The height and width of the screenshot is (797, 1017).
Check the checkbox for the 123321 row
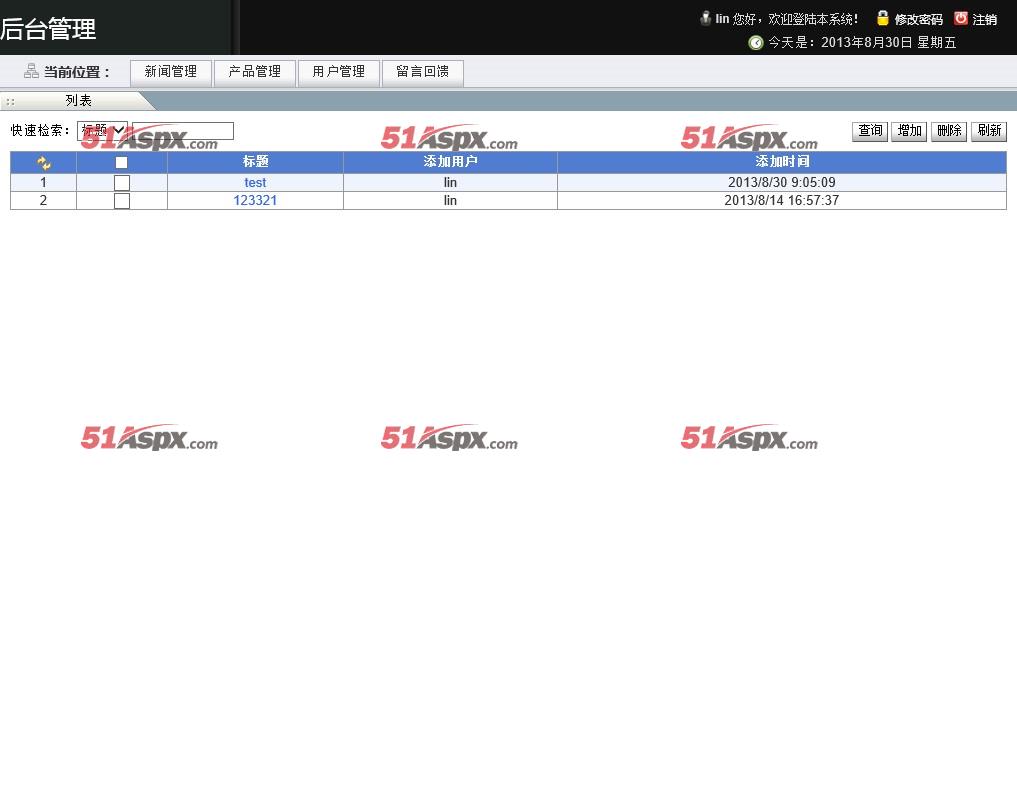[122, 201]
